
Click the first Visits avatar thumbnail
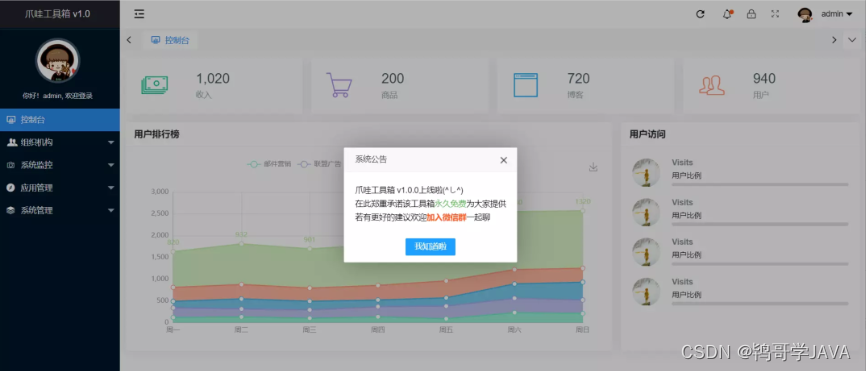click(x=646, y=172)
